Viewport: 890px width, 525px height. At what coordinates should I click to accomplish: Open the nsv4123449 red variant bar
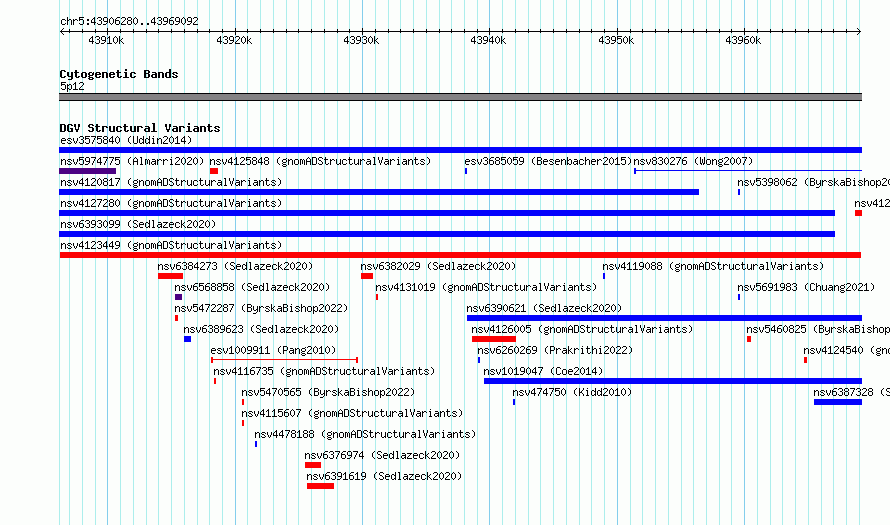click(460, 255)
